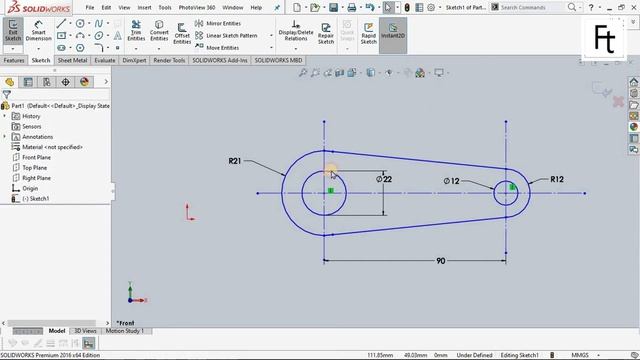Select the Sketch Fillet tool

(x=99, y=48)
